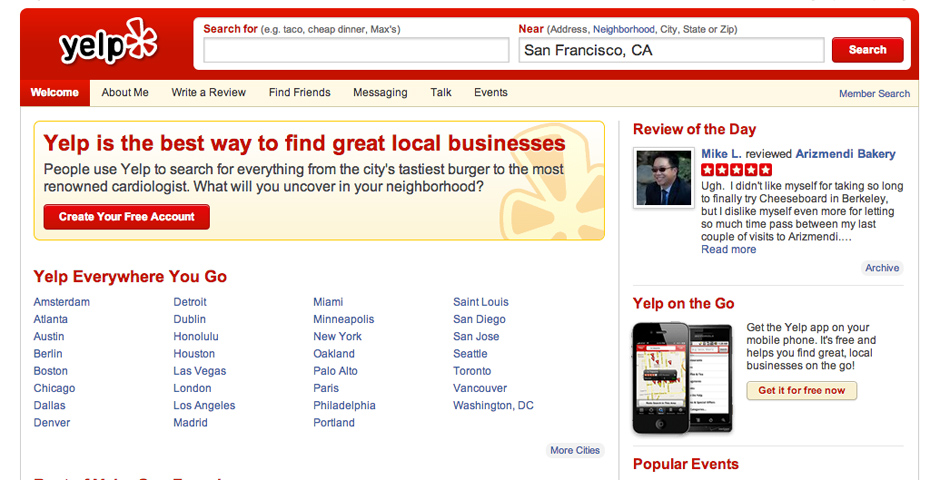
Task: Go to the Seattle city page
Action: (470, 354)
